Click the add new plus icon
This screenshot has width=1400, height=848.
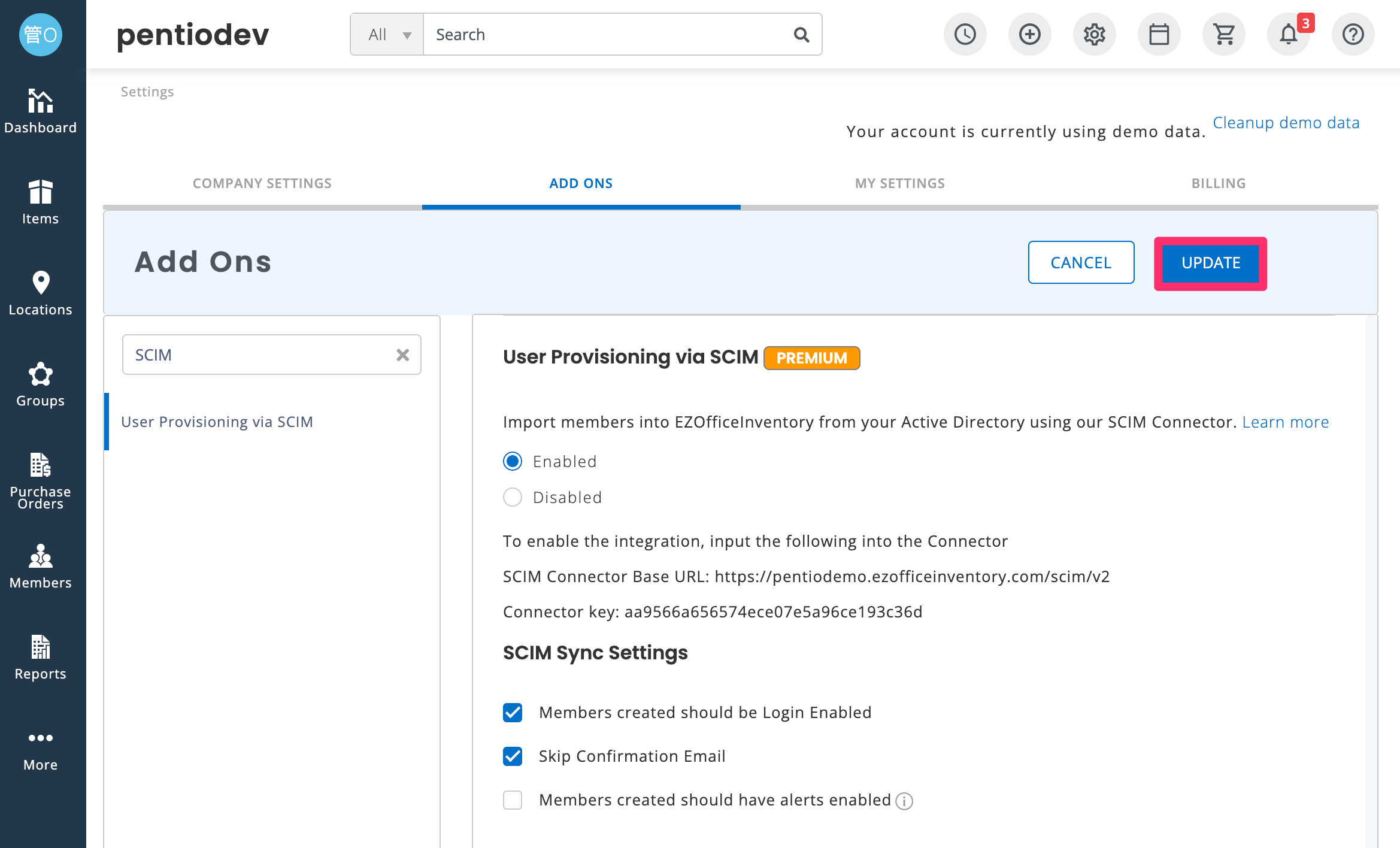coord(1029,34)
